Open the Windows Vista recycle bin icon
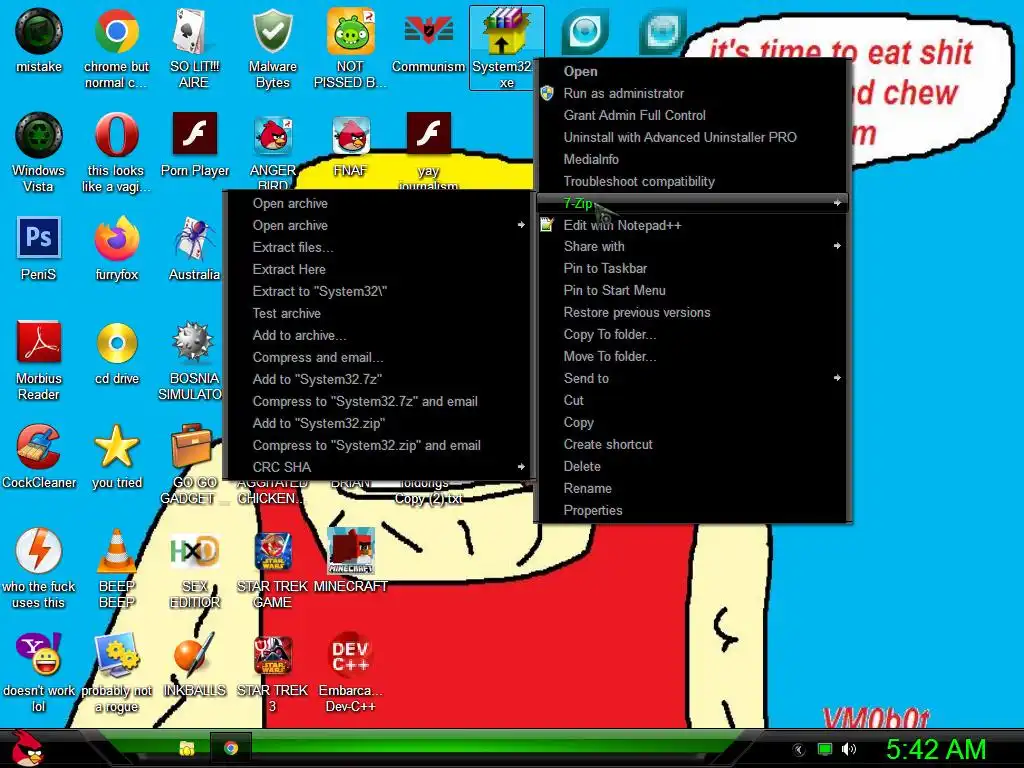The width and height of the screenshot is (1024, 768). tap(39, 135)
